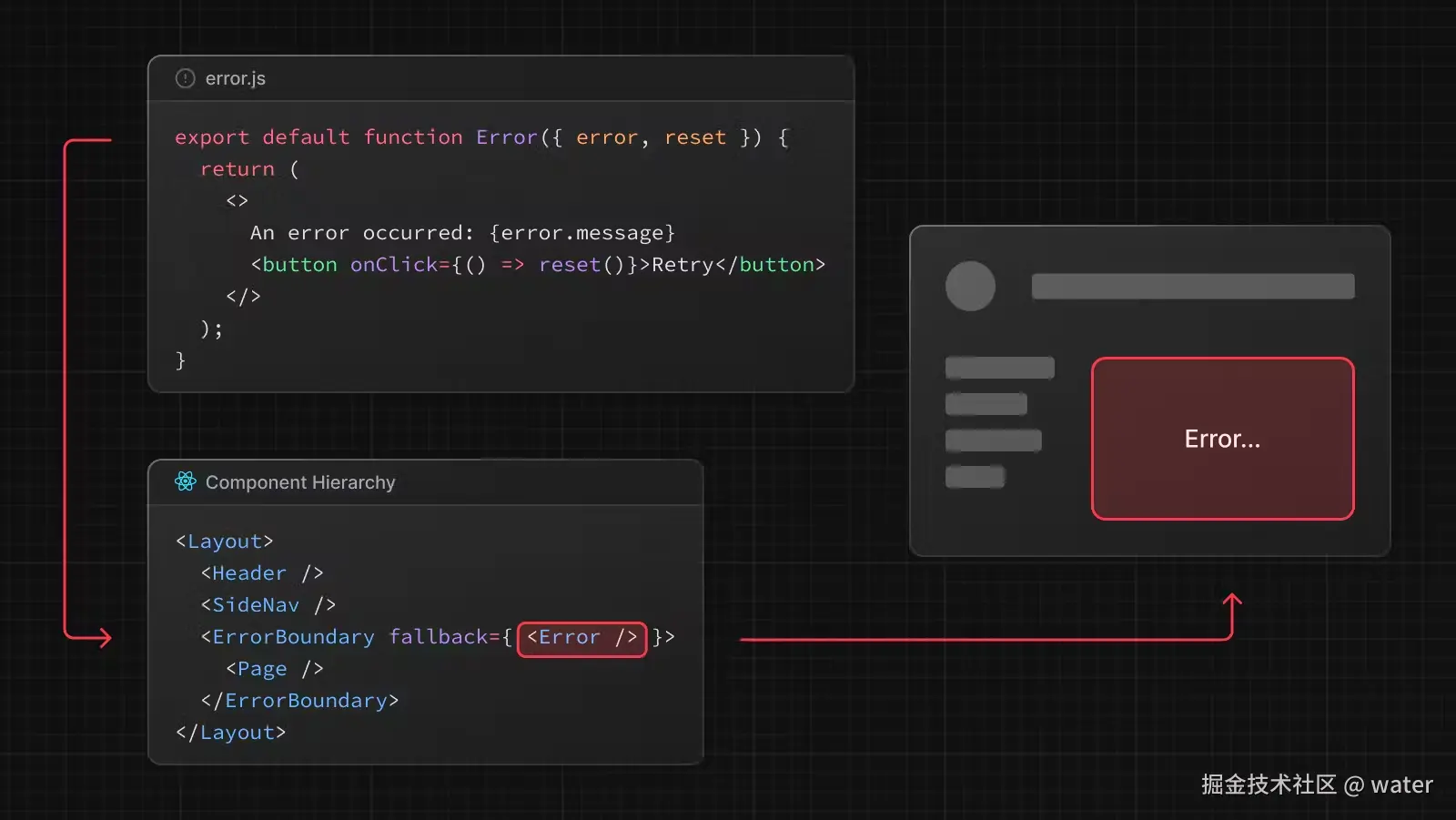Click the round avatar placeholder in the preview

point(970,286)
